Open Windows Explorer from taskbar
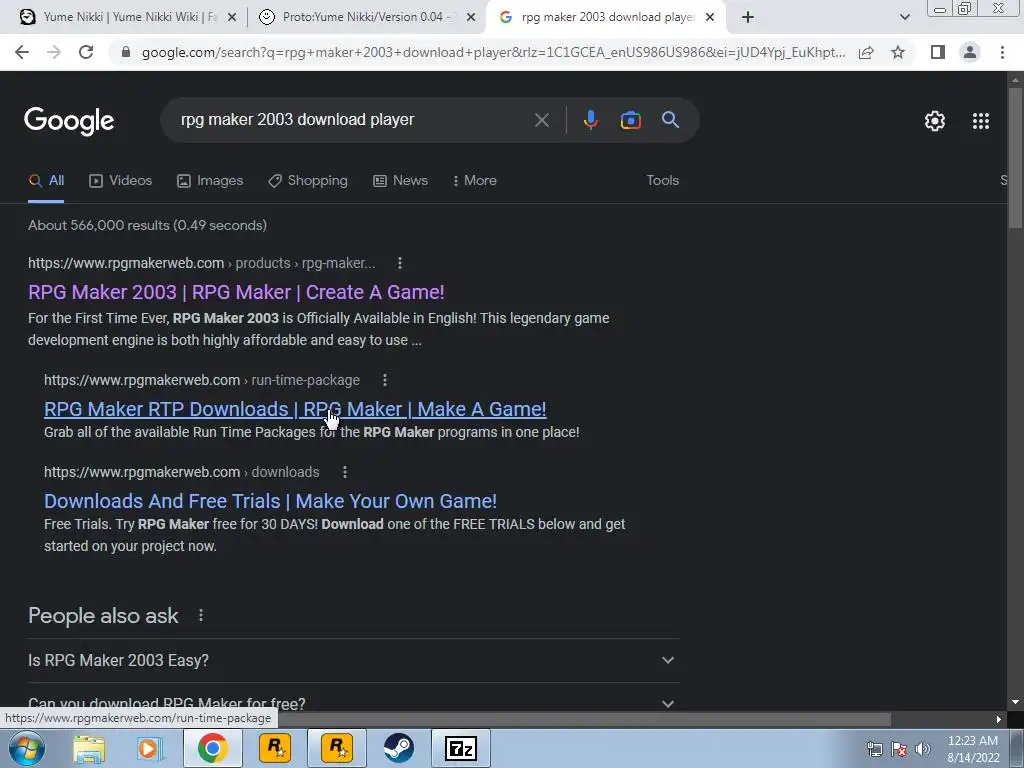The width and height of the screenshot is (1024, 768). [x=89, y=748]
